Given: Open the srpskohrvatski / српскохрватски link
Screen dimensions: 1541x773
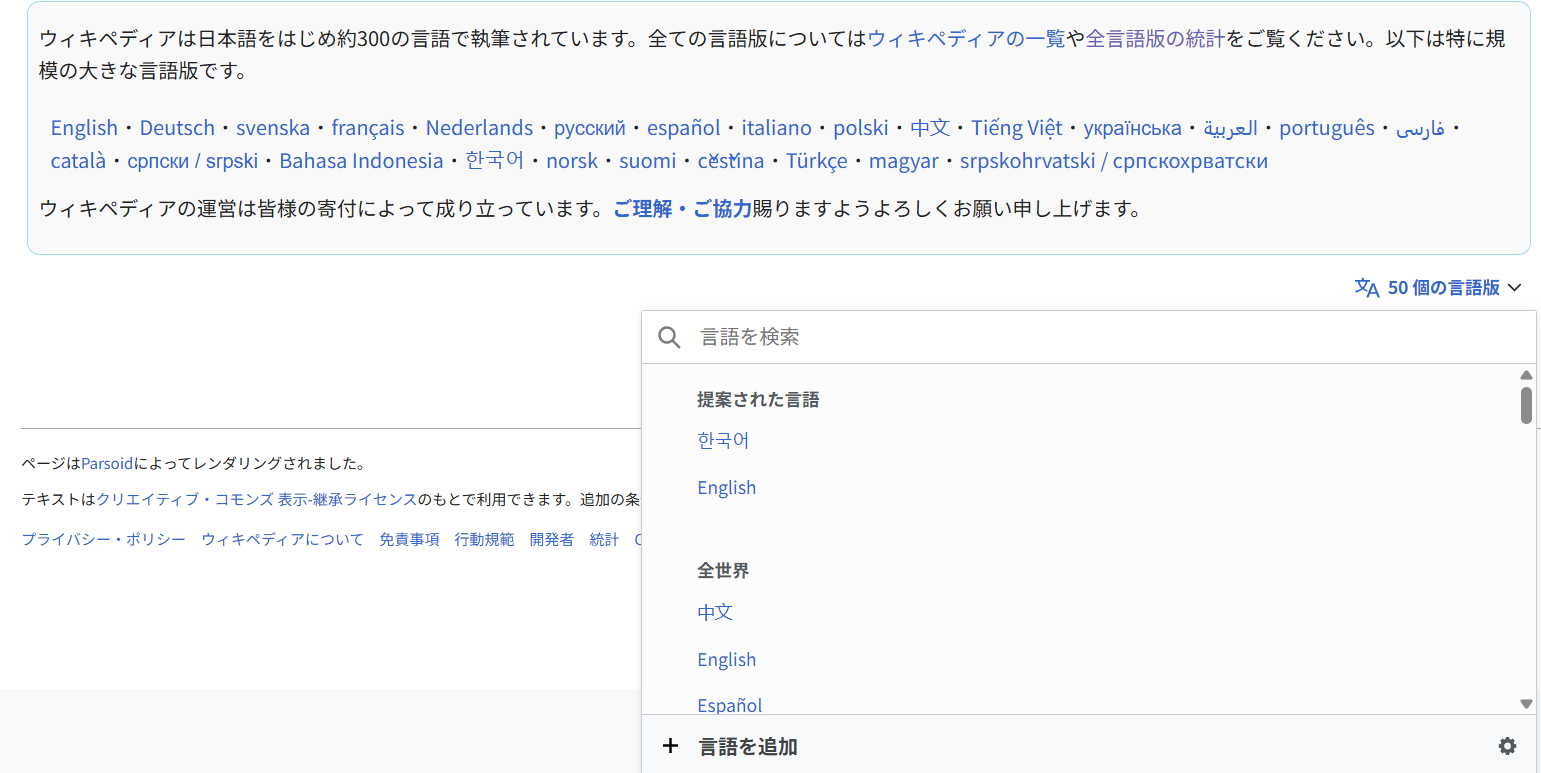Looking at the screenshot, I should [x=1114, y=160].
